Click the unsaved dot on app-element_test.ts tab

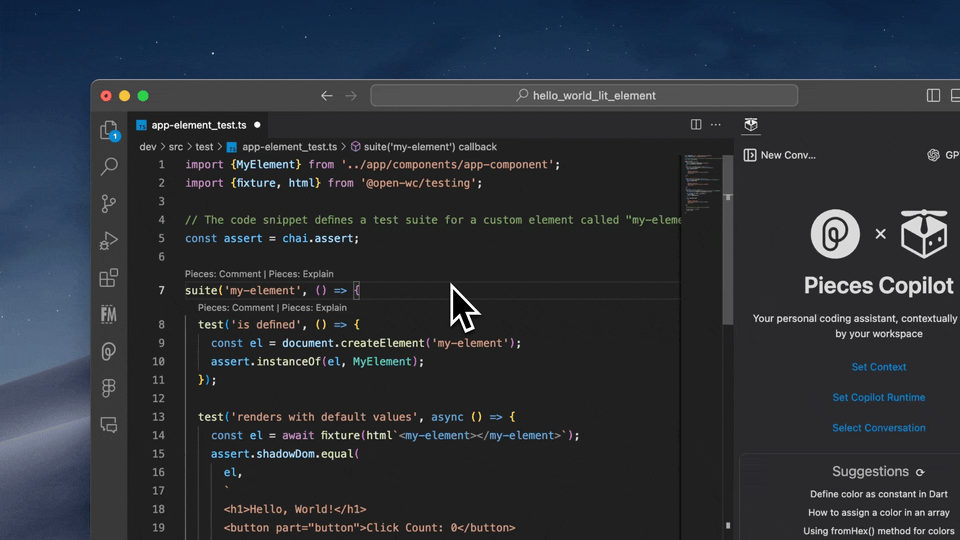[257, 125]
